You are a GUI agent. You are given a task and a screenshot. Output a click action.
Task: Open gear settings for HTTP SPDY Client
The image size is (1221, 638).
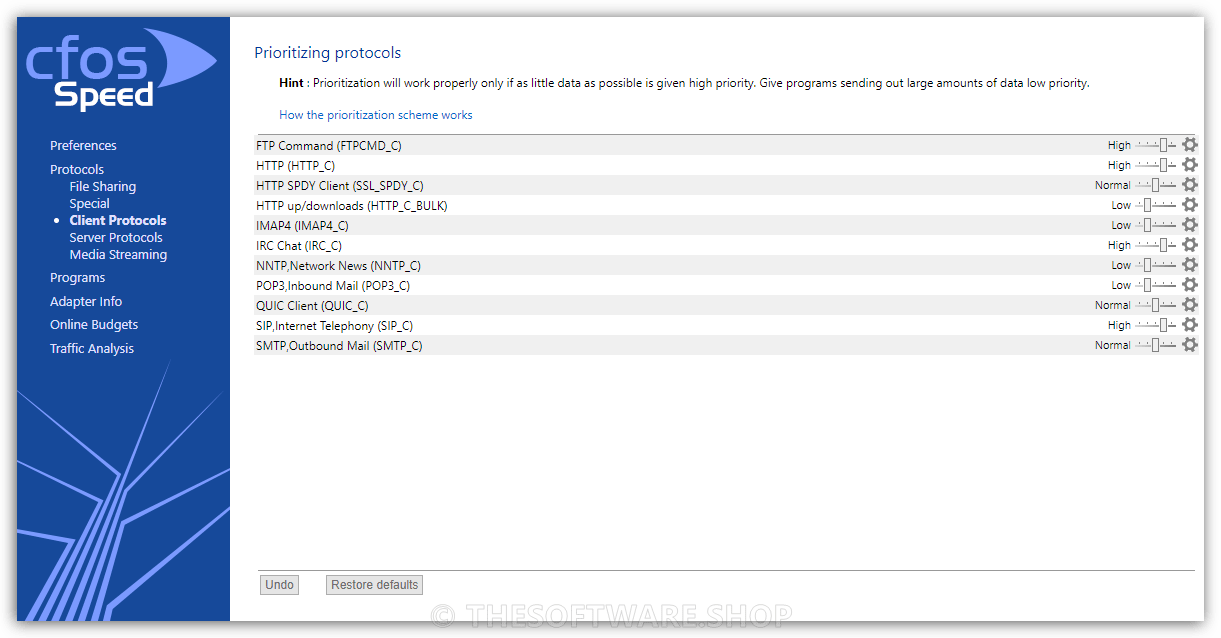(x=1189, y=185)
